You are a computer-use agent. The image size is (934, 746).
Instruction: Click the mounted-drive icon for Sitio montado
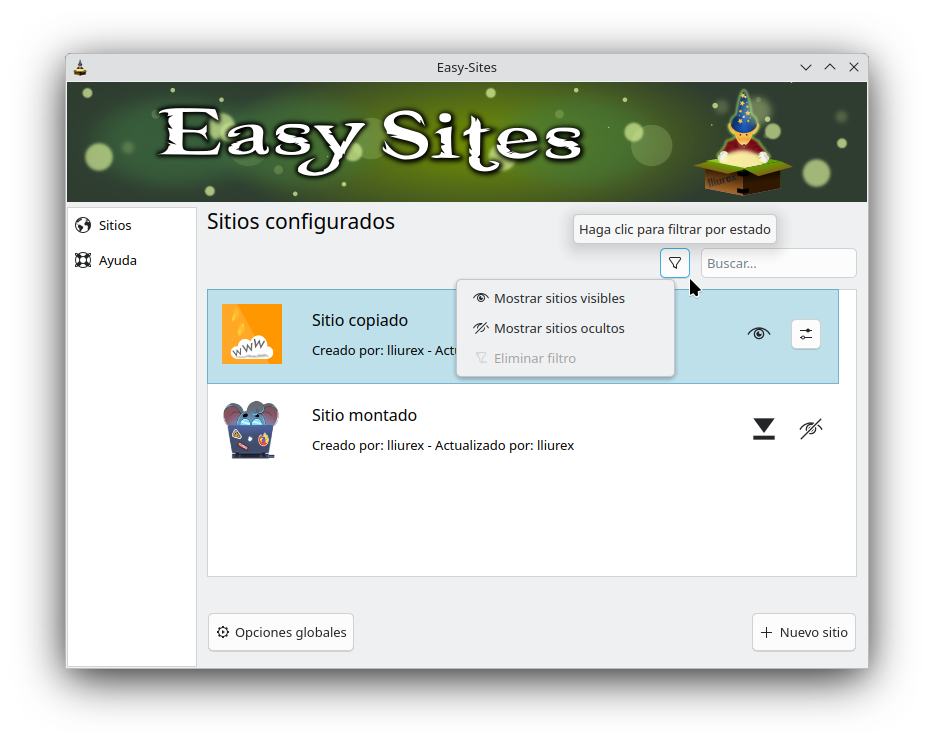pyautogui.click(x=764, y=429)
